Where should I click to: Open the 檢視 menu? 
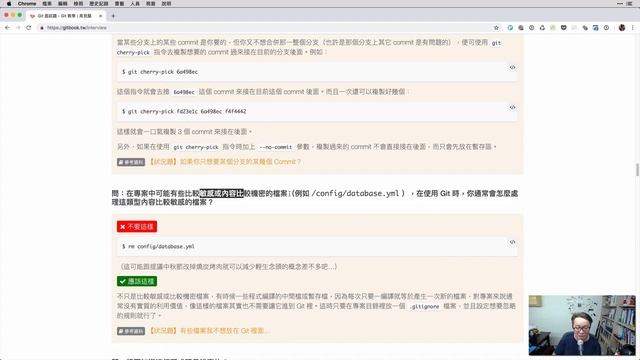(78, 3)
